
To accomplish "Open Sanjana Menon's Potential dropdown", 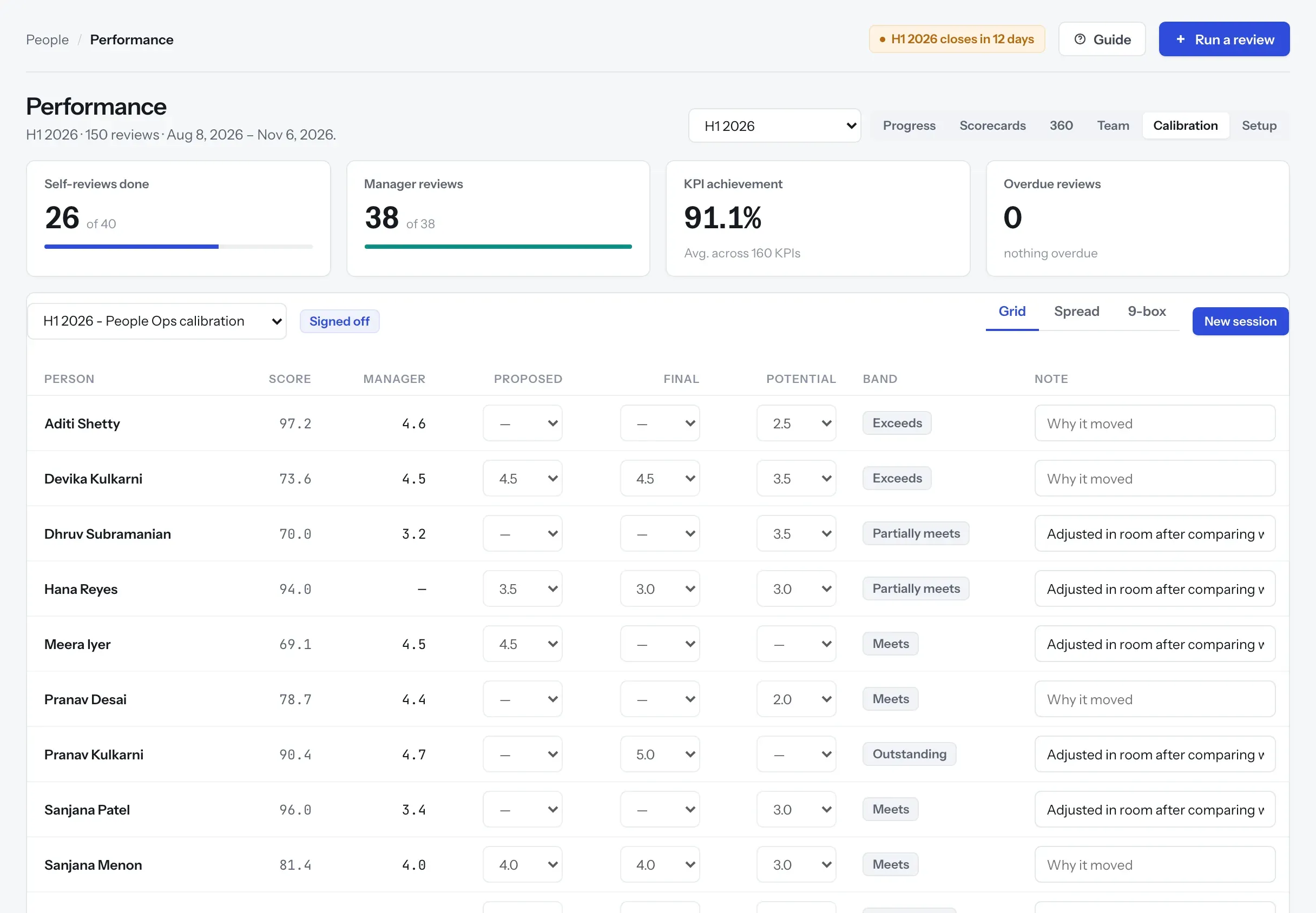I will click(x=796, y=865).
